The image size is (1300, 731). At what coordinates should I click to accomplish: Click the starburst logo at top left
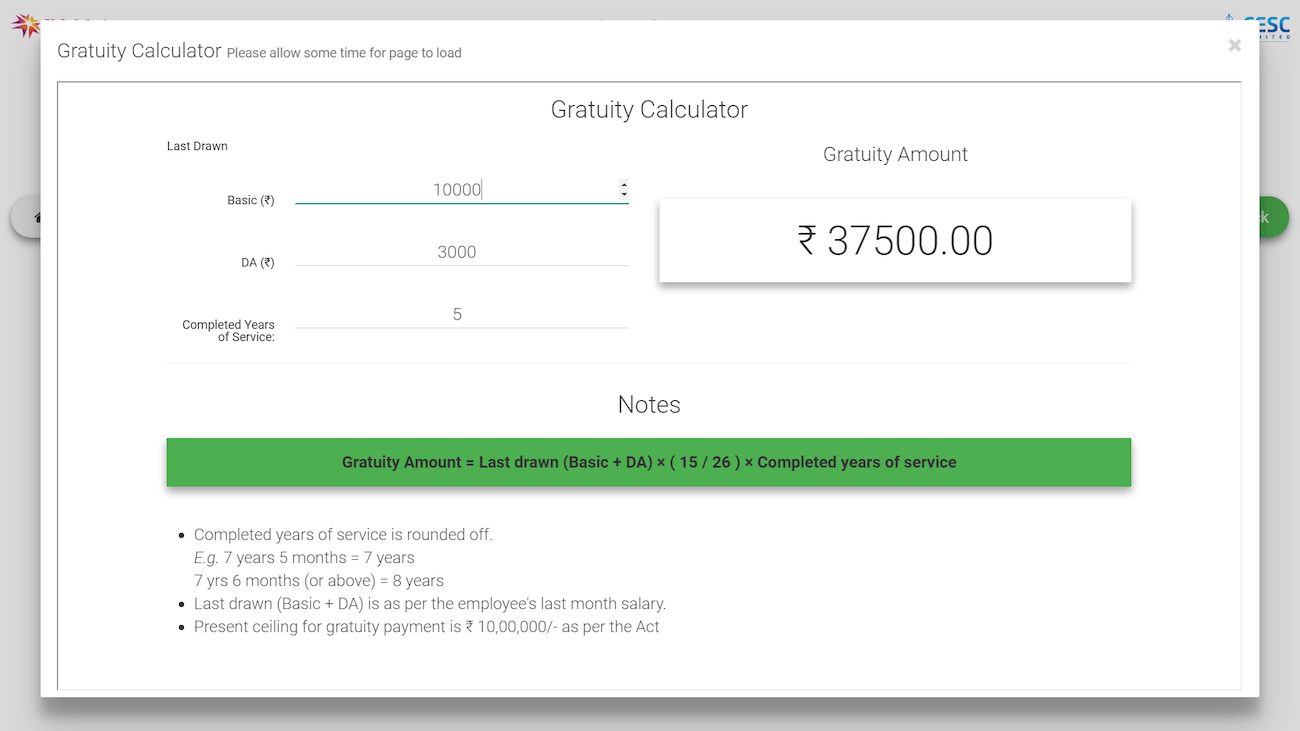click(x=25, y=25)
